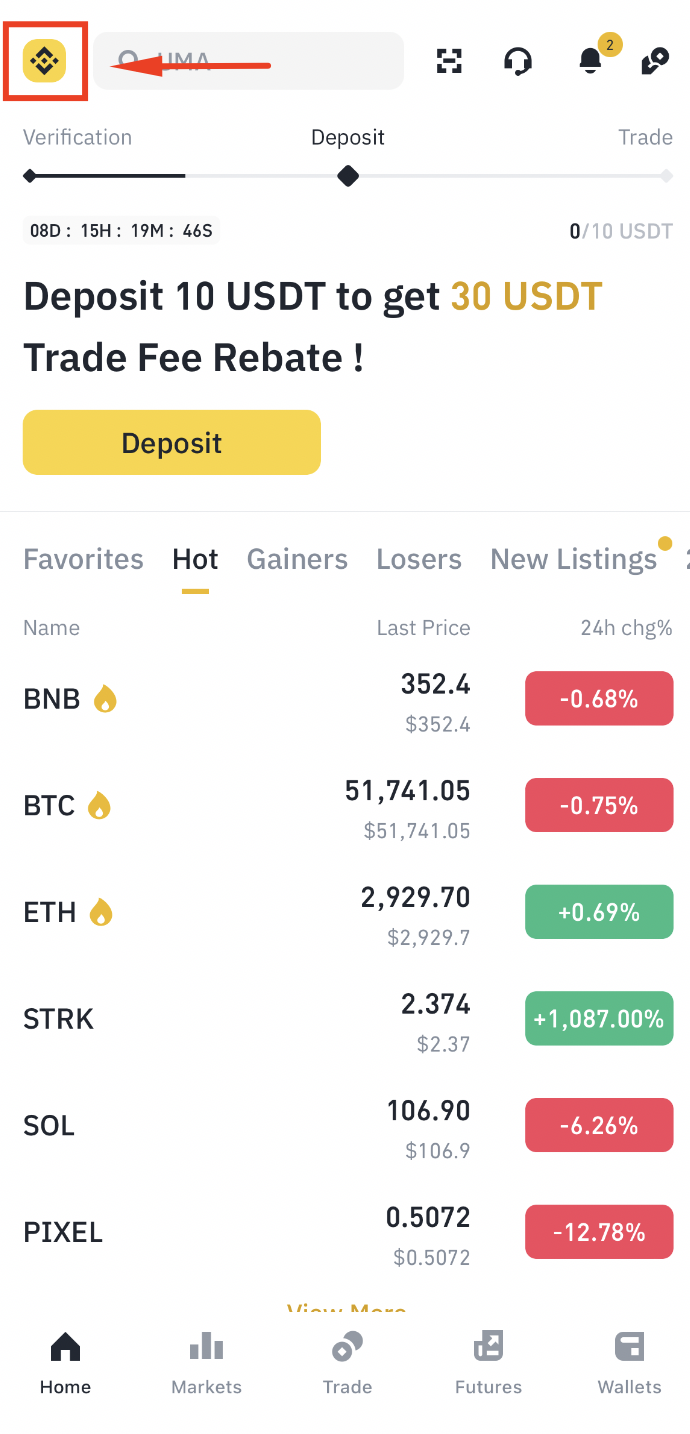This screenshot has height=1434, width=690.
Task: Tap View More below the coin list
Action: tap(347, 1310)
